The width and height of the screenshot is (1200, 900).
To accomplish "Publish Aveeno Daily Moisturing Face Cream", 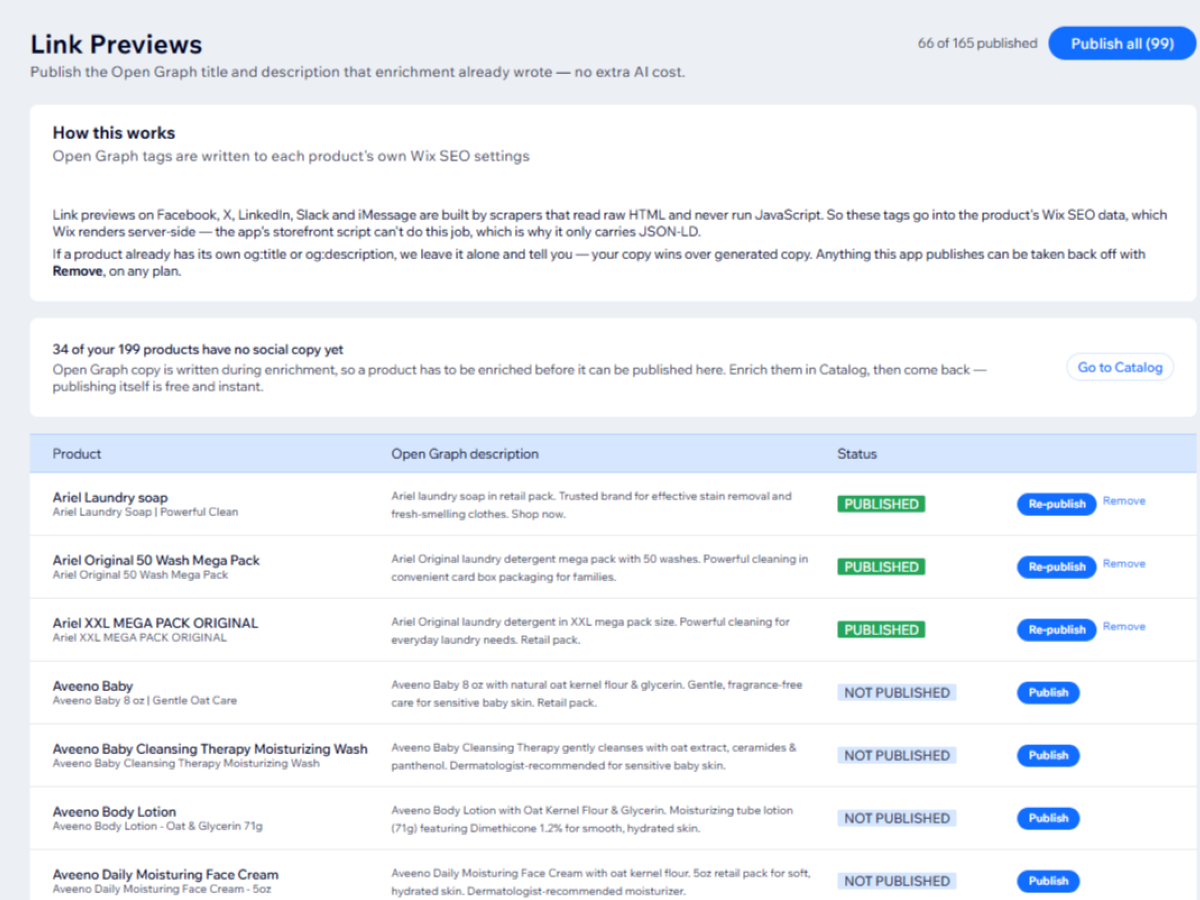I will [x=1048, y=881].
